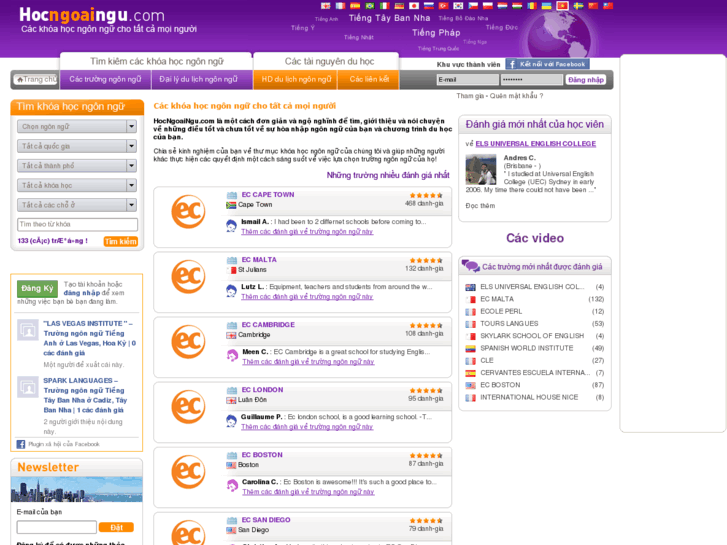Select the Spanish flag in header
Image resolution: width=727 pixels, height=545 pixels.
click(355, 6)
